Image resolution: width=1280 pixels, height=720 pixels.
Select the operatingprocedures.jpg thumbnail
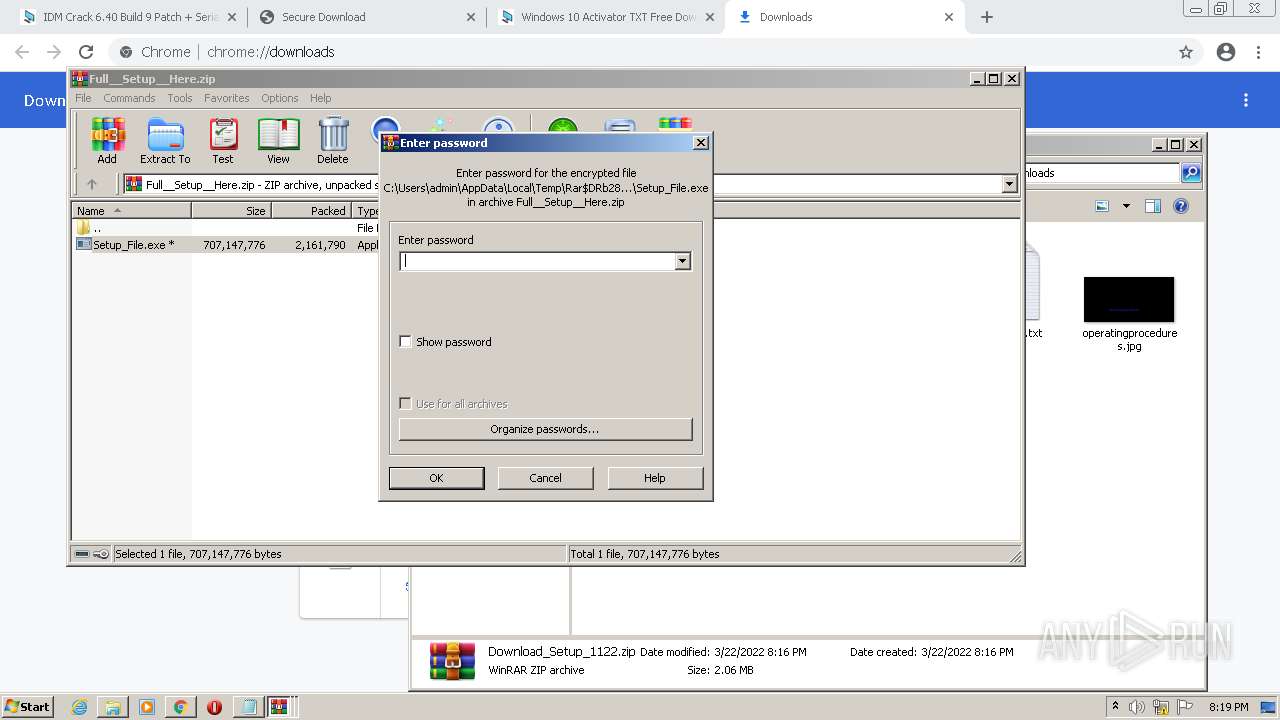tap(1129, 300)
